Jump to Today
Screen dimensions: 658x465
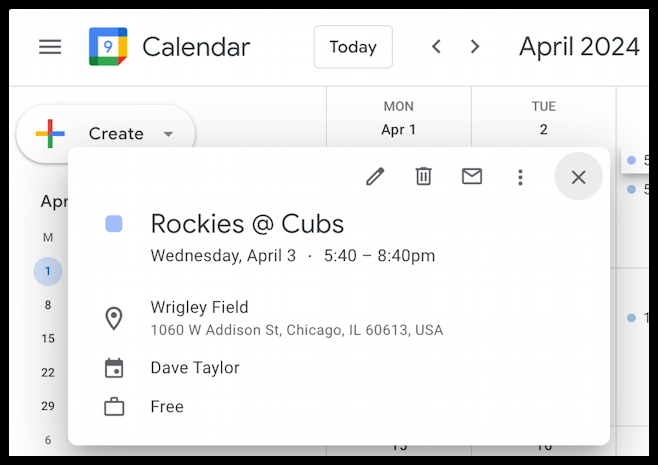click(353, 47)
